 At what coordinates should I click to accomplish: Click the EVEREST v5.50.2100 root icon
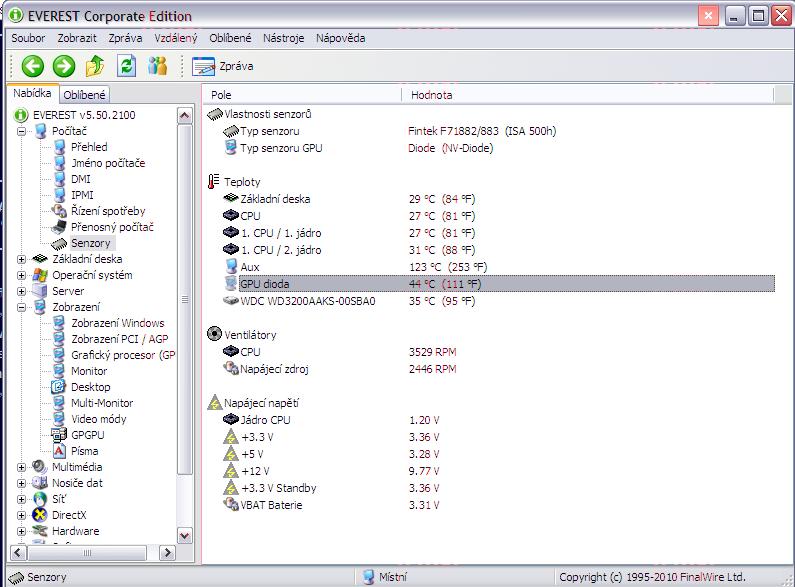(21, 115)
